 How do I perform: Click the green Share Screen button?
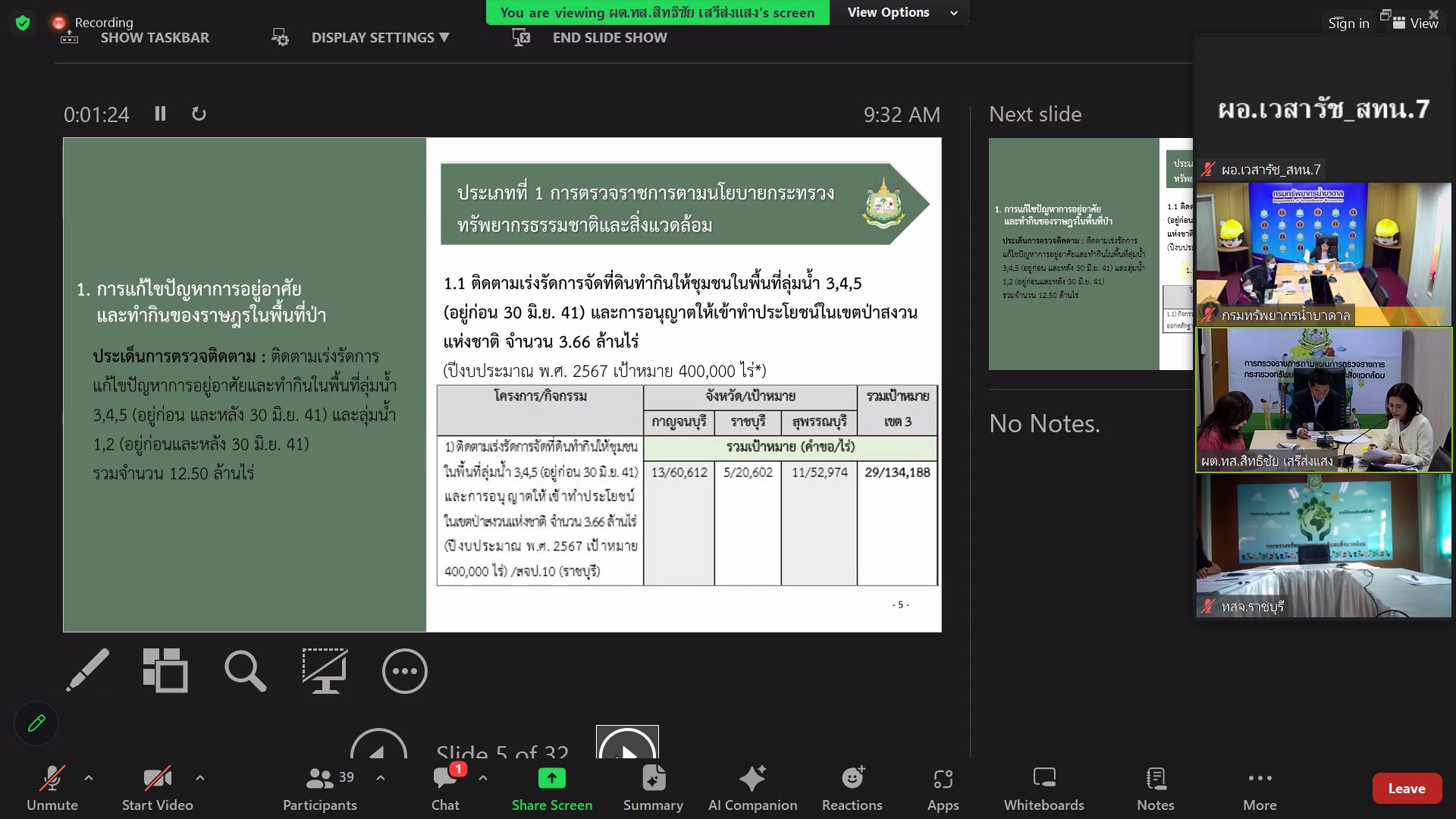coord(552,789)
